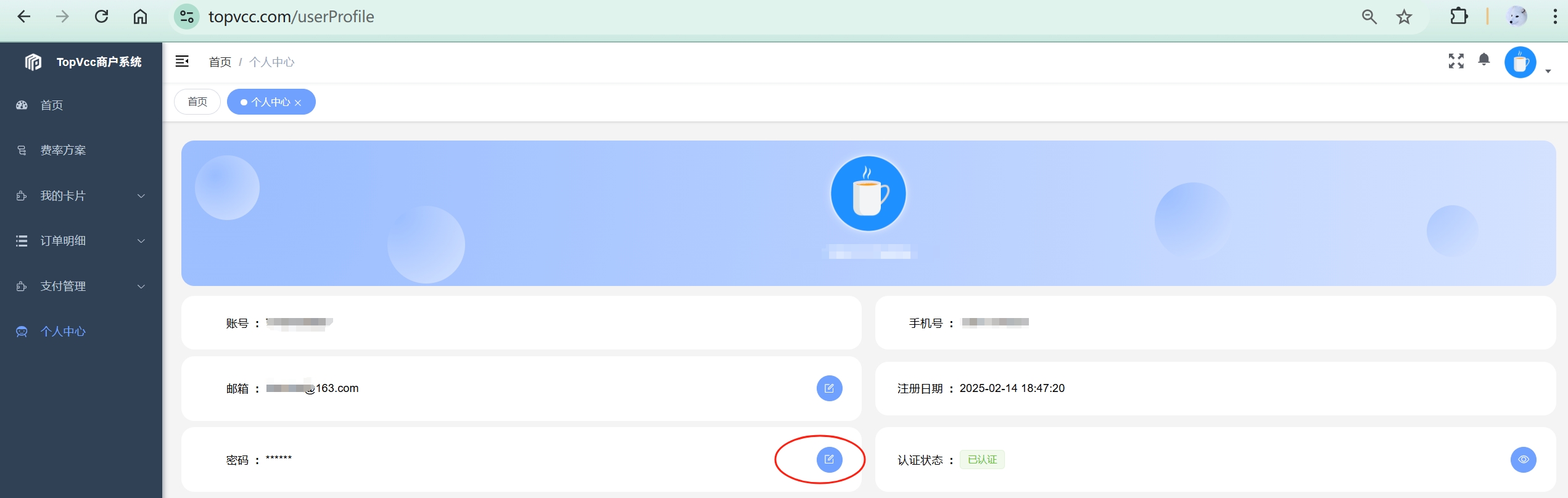Image resolution: width=1568 pixels, height=498 pixels.
Task: Open the browser extensions puzzle icon
Action: (1458, 17)
